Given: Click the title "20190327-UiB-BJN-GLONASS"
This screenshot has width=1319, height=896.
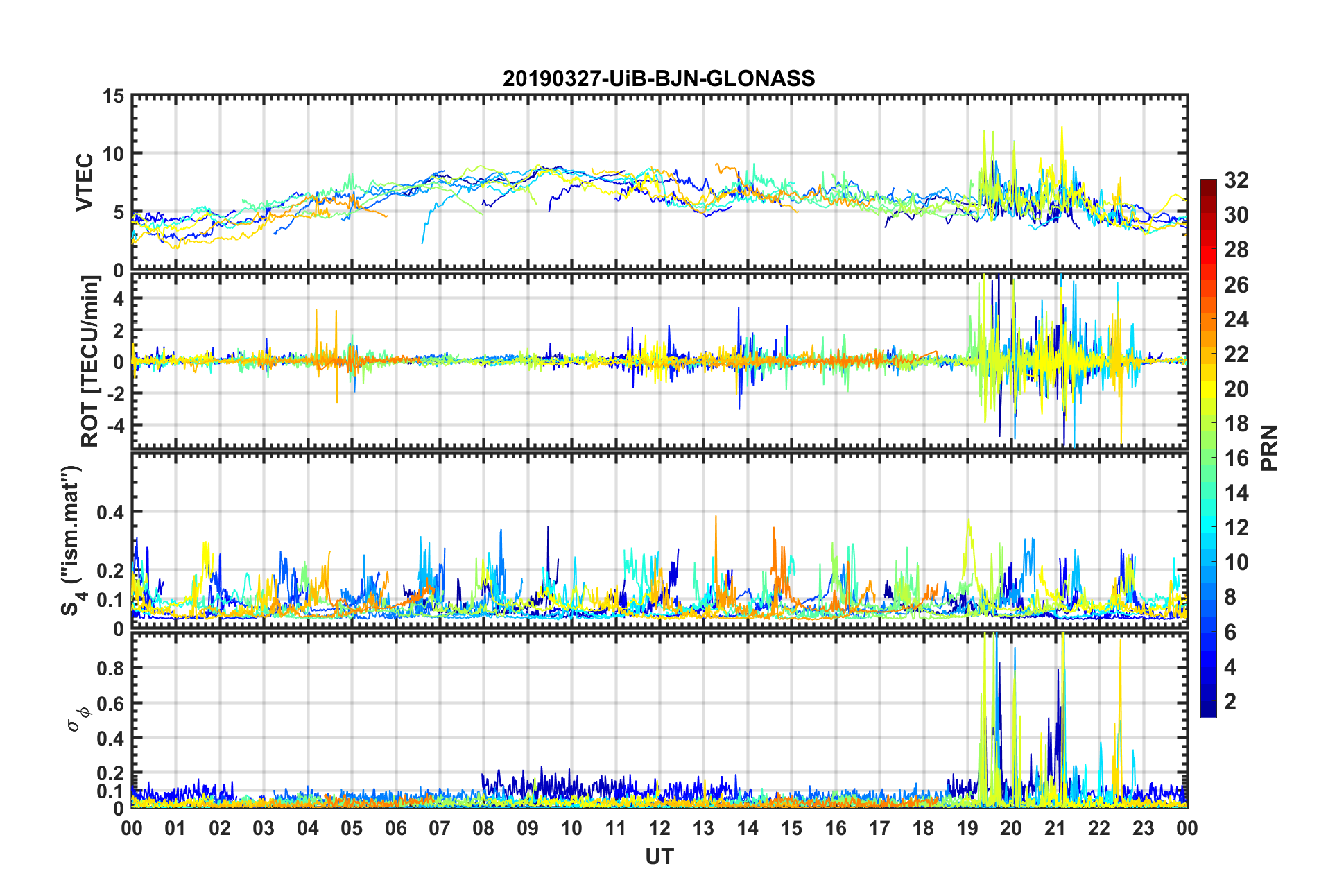Looking at the screenshot, I should pos(659,78).
